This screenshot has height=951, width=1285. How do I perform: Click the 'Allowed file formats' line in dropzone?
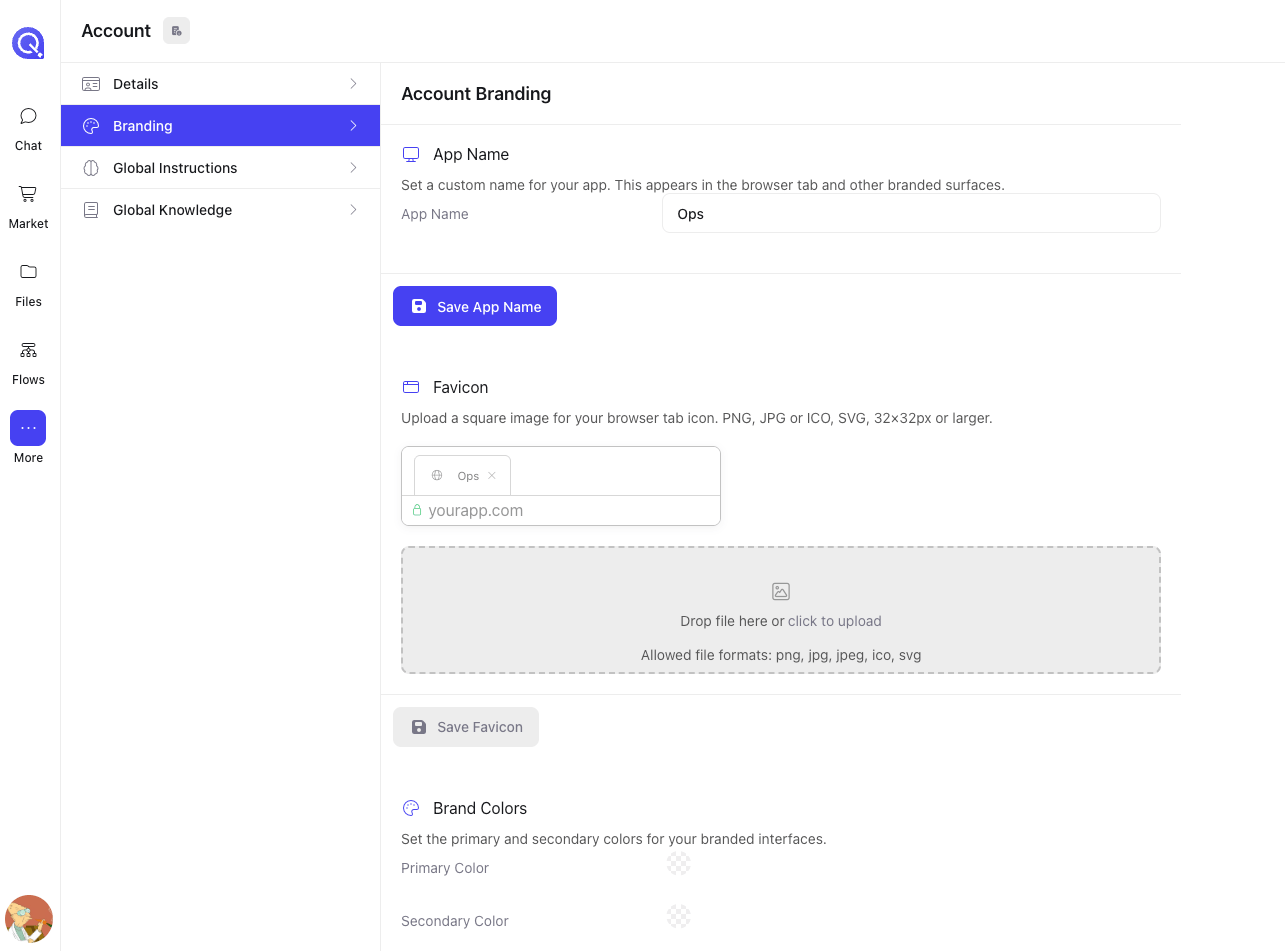781,656
